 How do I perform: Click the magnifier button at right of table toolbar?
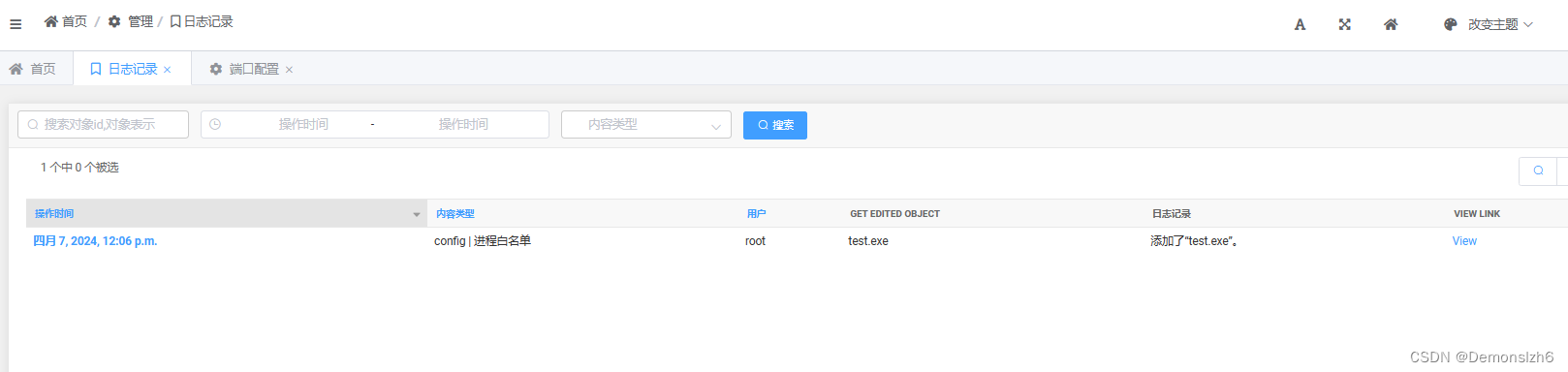pyautogui.click(x=1538, y=170)
